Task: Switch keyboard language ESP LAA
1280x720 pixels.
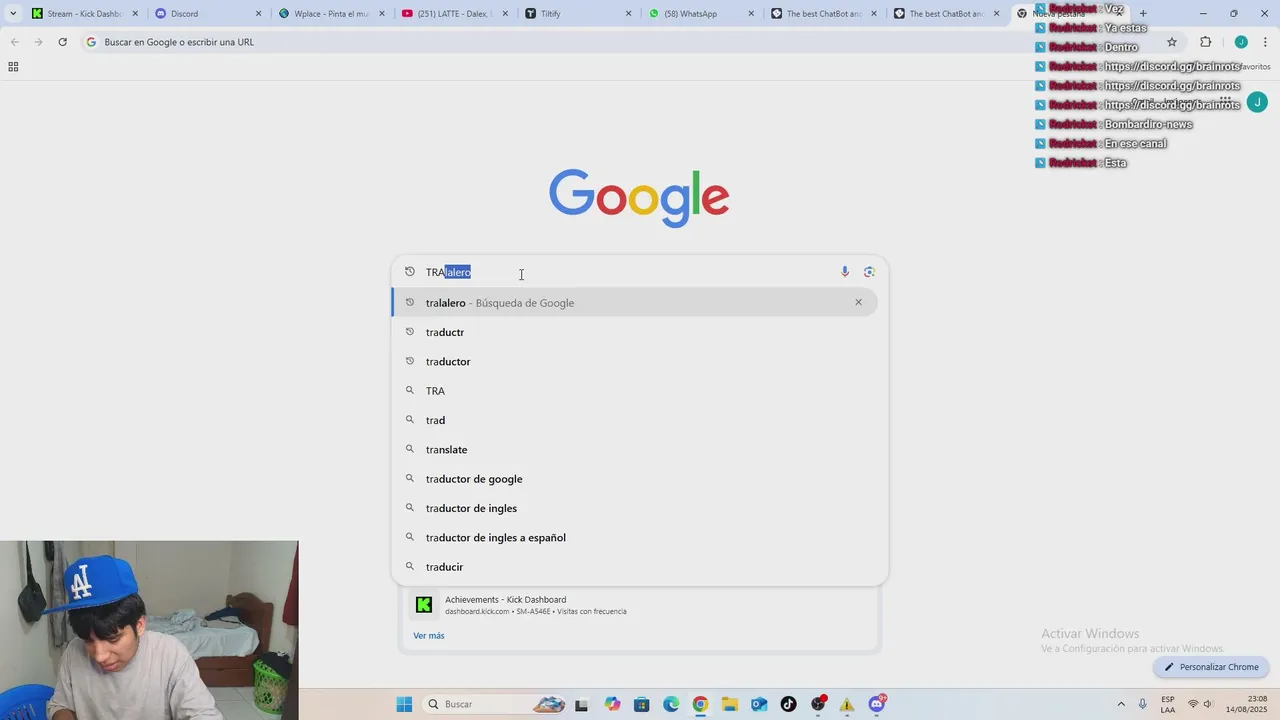Action: (1168, 704)
